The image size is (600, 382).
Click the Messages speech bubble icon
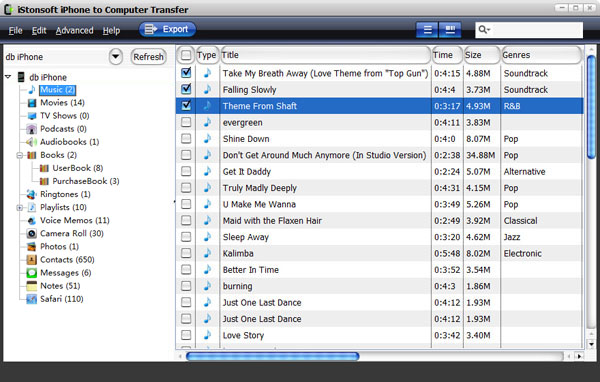coord(31,273)
